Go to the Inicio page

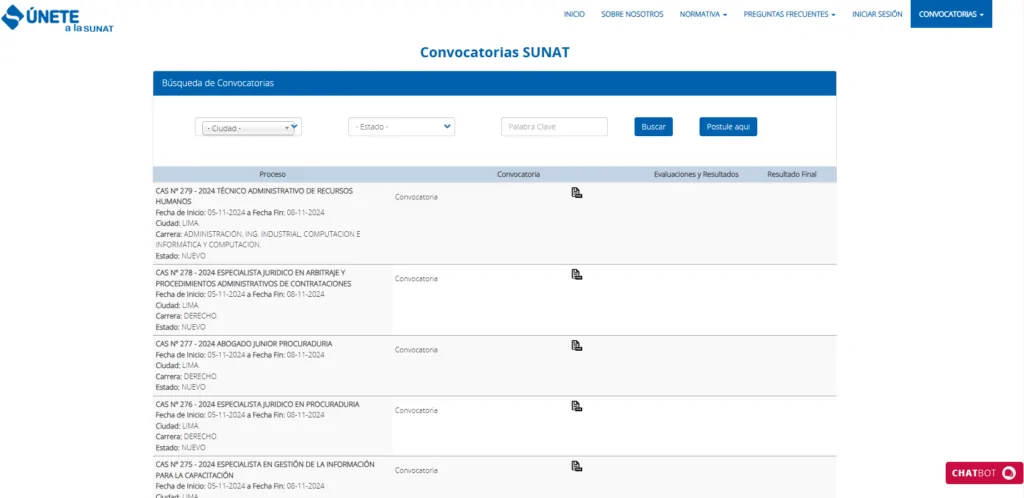[x=574, y=14]
